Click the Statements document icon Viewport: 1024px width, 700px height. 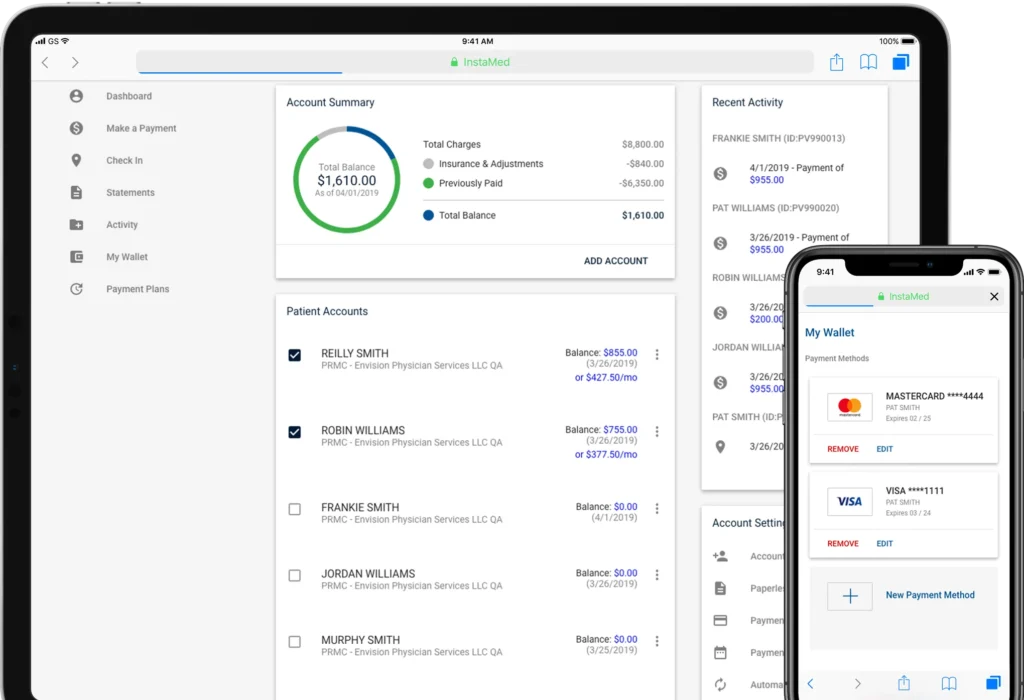[76, 192]
